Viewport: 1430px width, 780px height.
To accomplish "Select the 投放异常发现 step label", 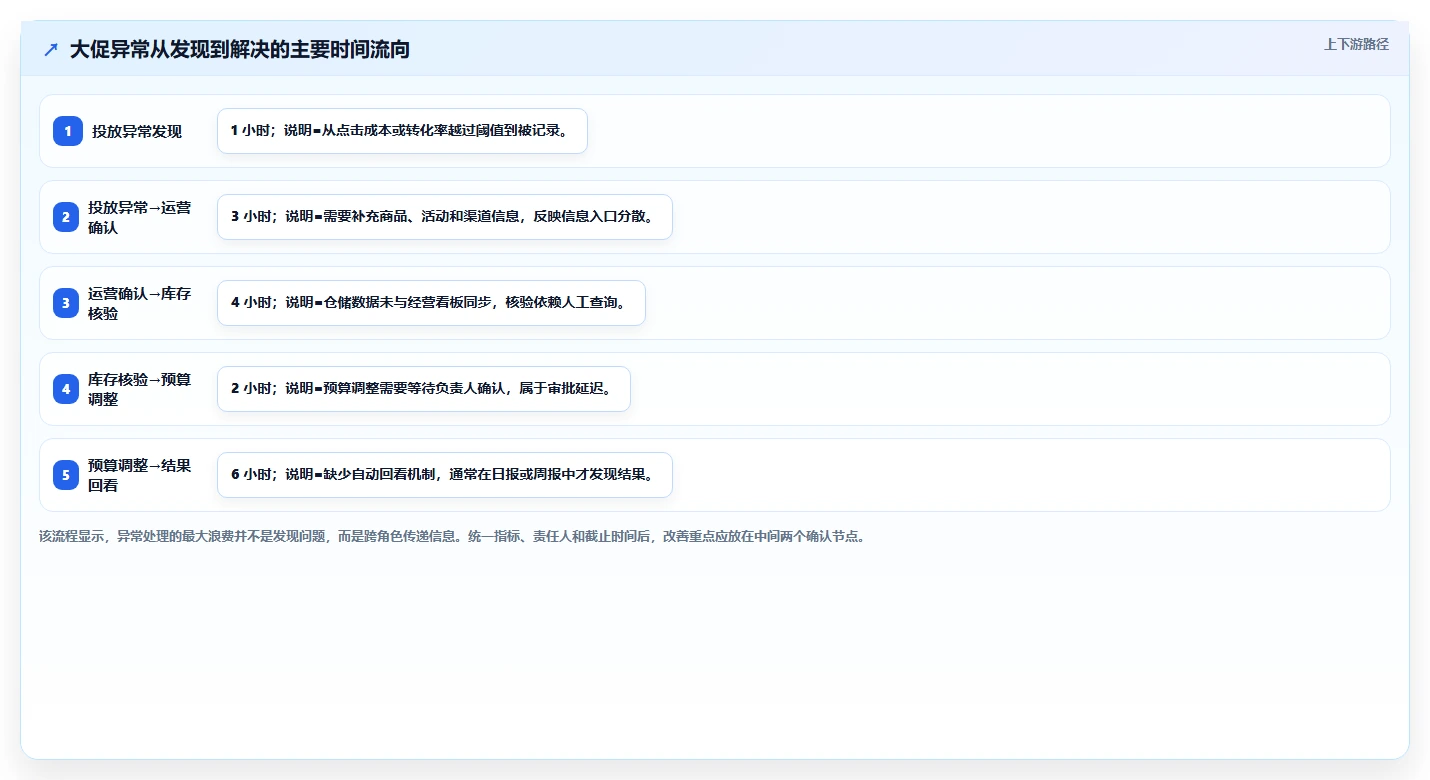I will [x=137, y=131].
